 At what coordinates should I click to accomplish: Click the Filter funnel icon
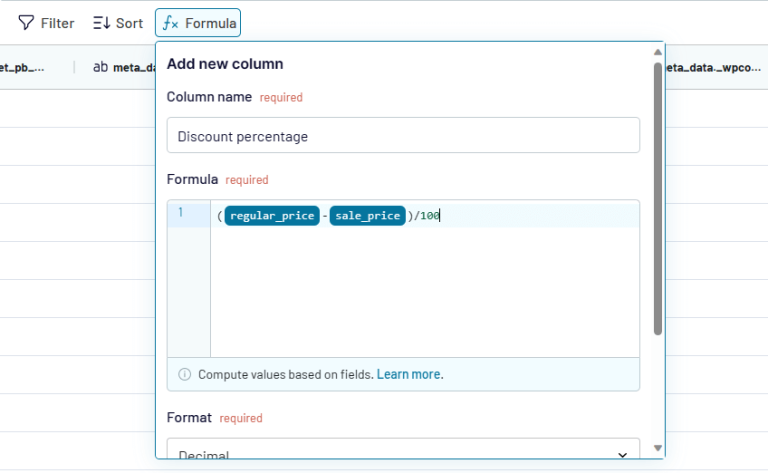pyautogui.click(x=26, y=22)
